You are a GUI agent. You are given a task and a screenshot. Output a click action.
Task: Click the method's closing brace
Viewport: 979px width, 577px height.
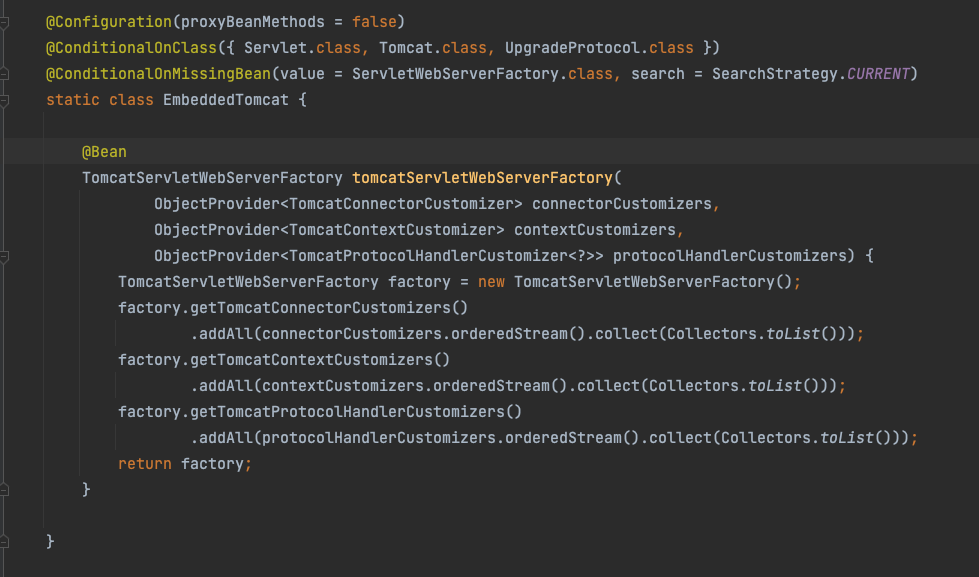(86, 490)
